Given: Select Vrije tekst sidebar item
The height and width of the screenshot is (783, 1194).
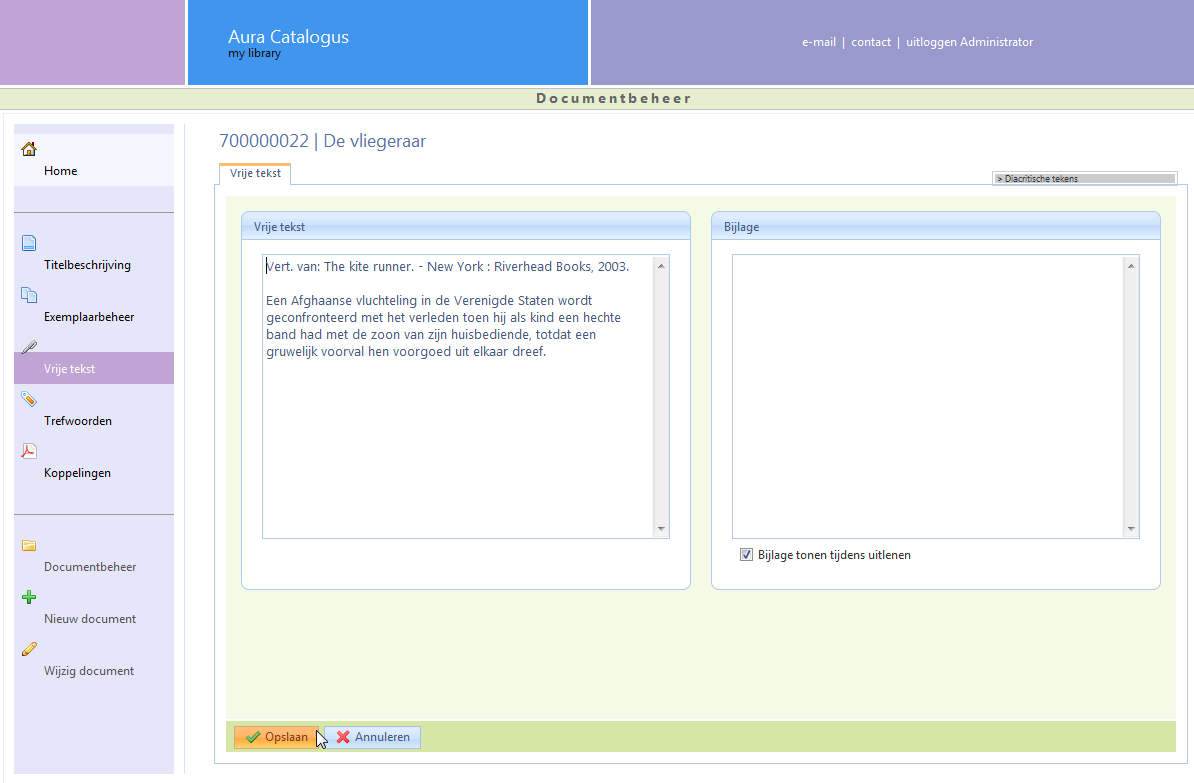Looking at the screenshot, I should click(x=94, y=369).
